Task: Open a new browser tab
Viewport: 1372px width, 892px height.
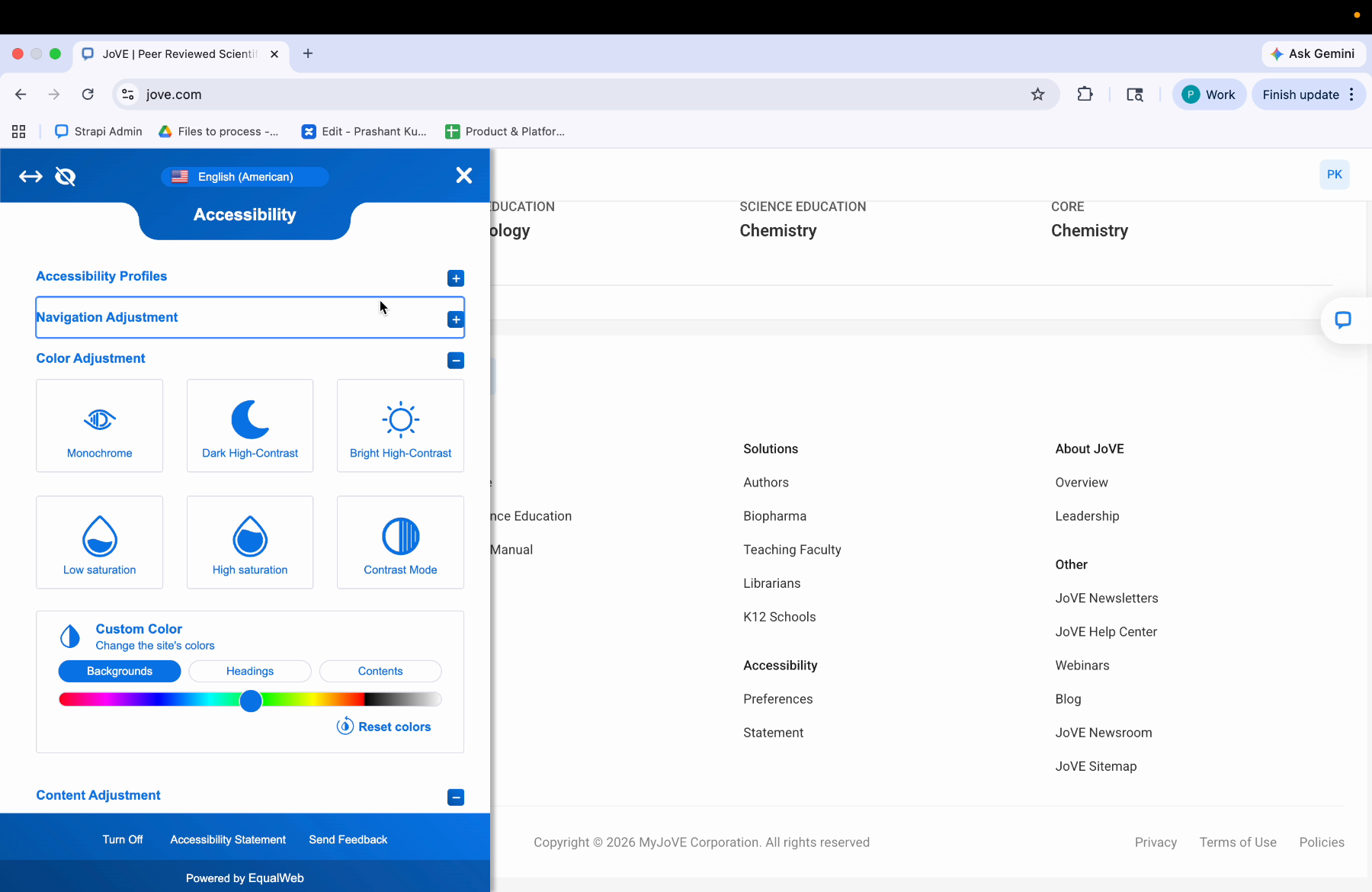Action: tap(308, 53)
